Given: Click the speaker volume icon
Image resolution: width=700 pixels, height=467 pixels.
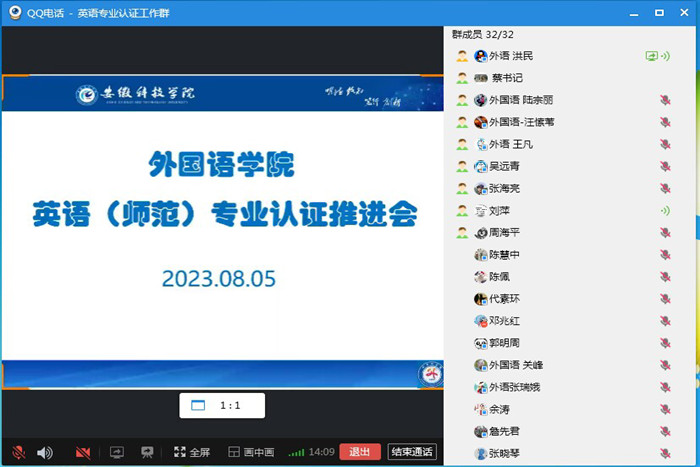Looking at the screenshot, I should (x=44, y=452).
